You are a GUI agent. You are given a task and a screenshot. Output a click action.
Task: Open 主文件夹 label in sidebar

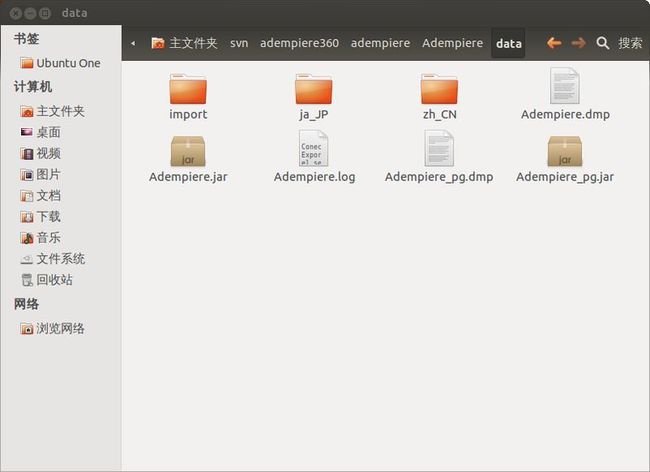point(61,111)
